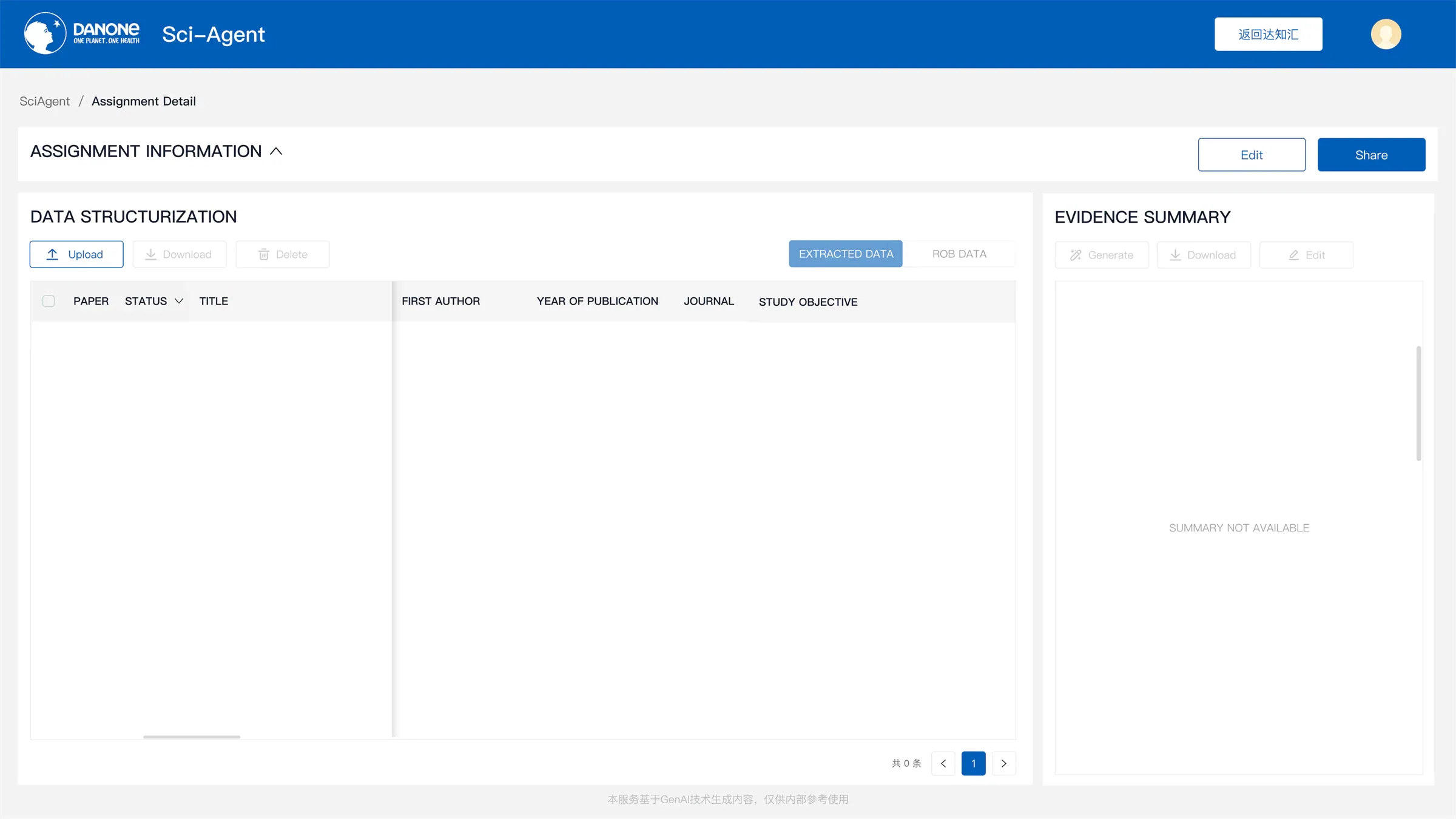1456x819 pixels.
Task: Select the EXTRACTED DATA tab
Action: pos(846,254)
